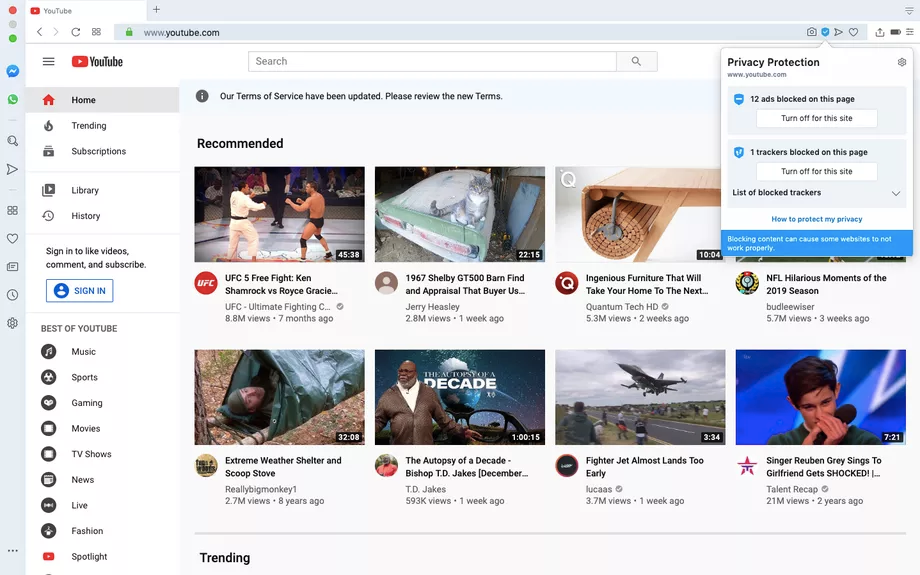Open the tab list menu arrow at top right

[x=909, y=10]
